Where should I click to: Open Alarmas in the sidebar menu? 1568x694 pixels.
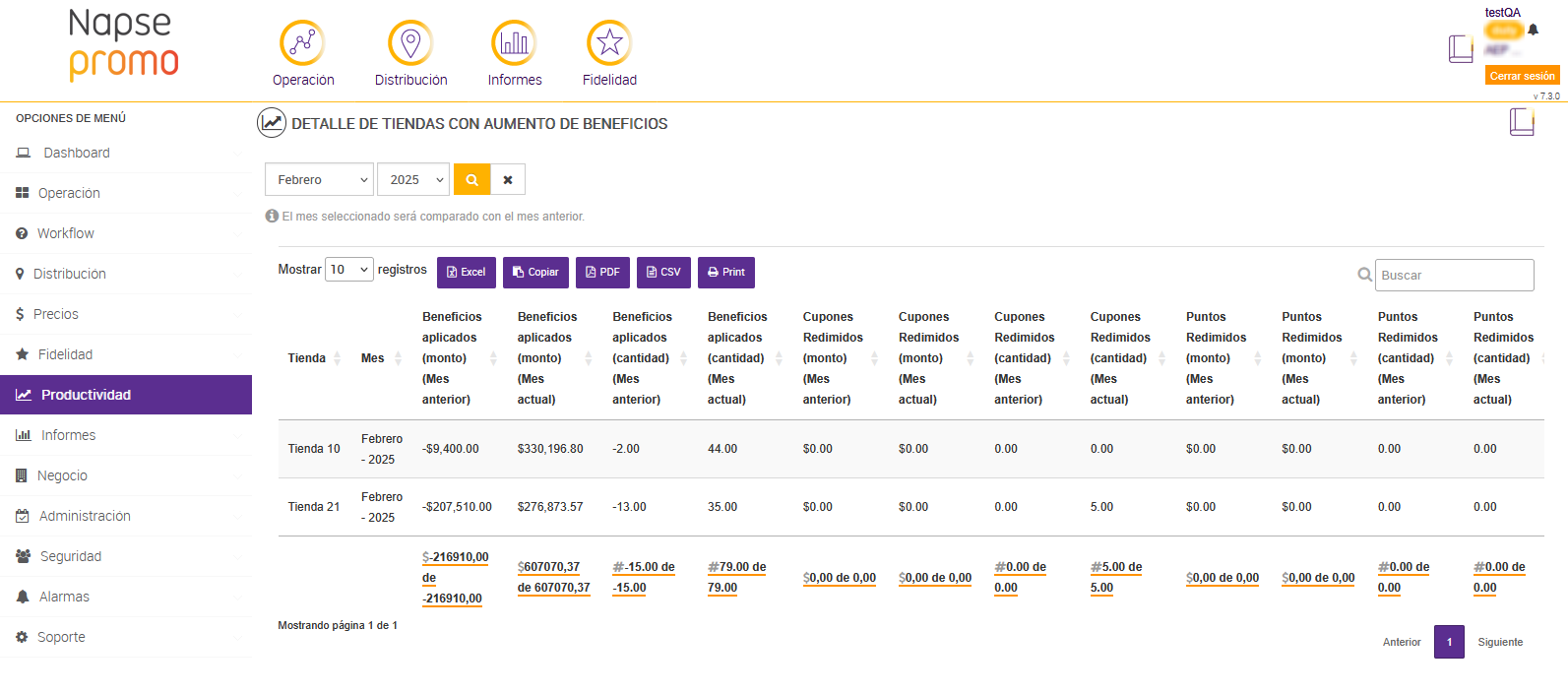(64, 597)
